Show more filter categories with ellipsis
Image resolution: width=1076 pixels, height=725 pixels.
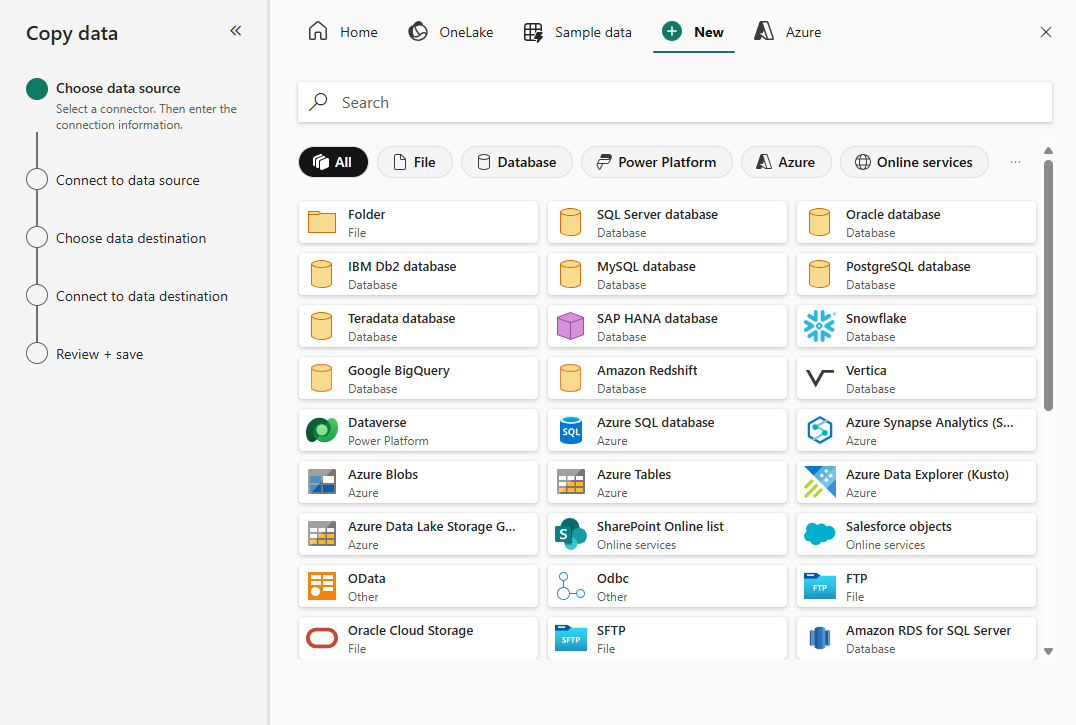1015,163
